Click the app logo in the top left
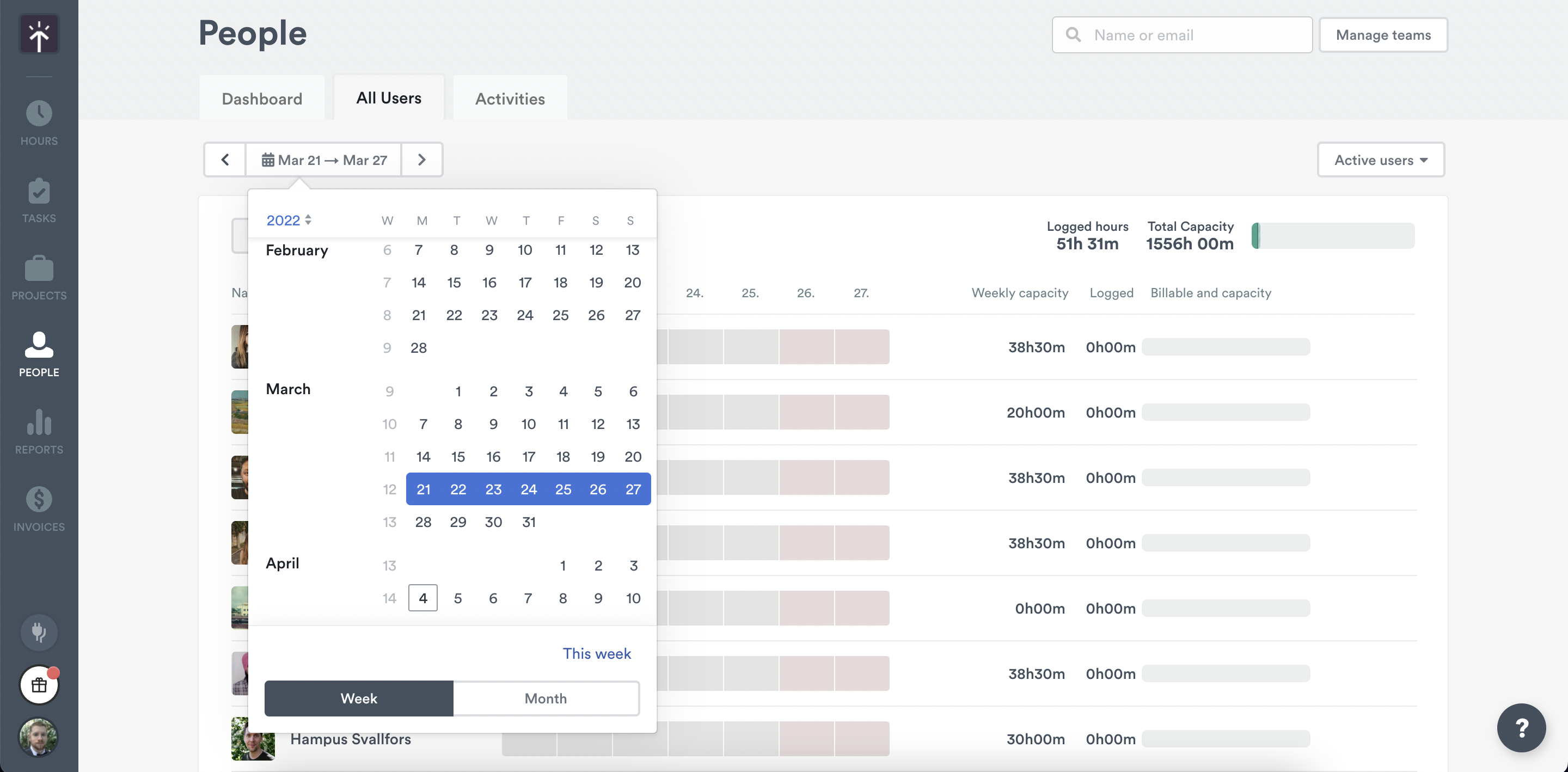1568x772 pixels. pos(38,34)
